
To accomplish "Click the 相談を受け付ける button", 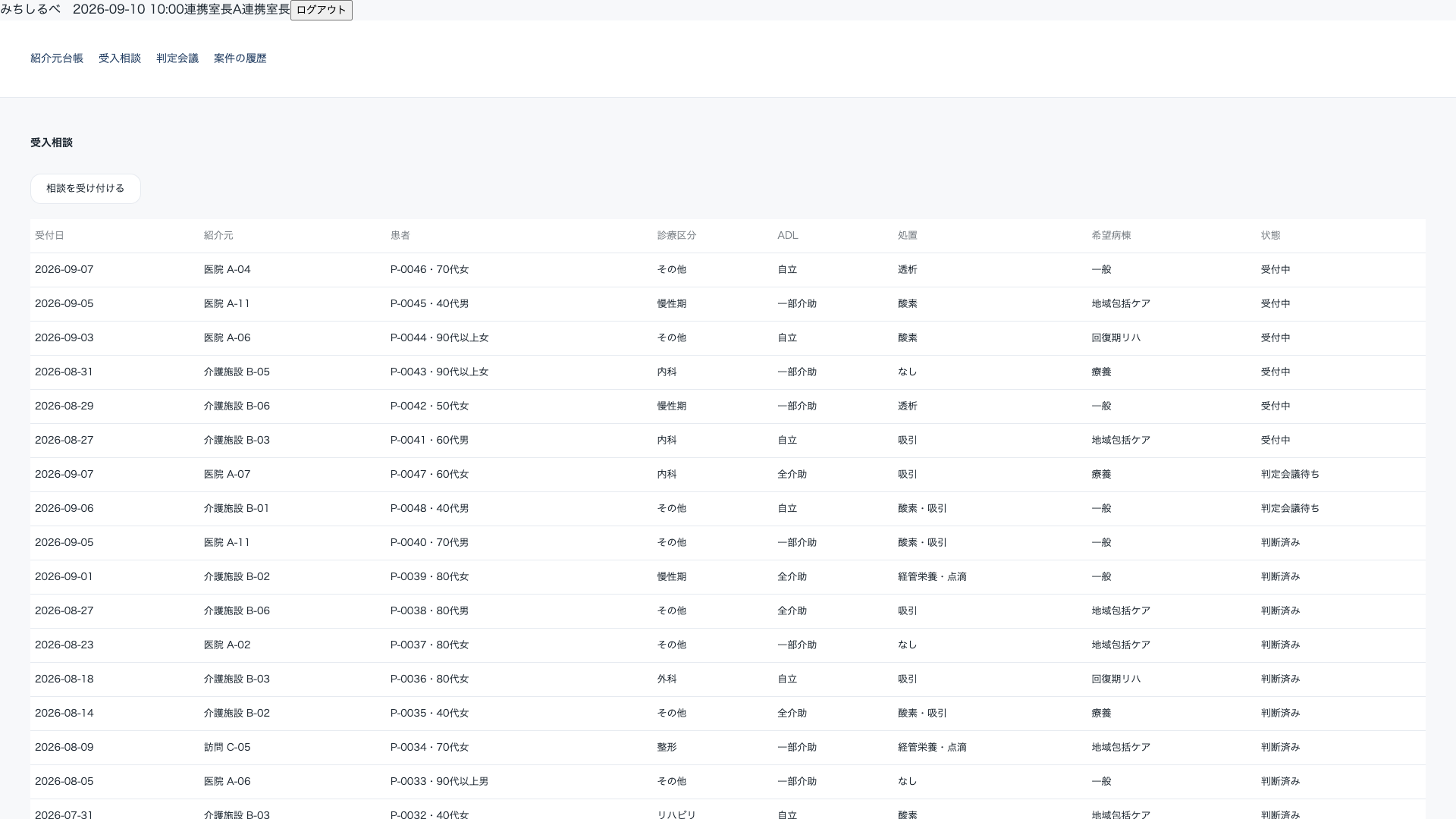I will 86,189.
